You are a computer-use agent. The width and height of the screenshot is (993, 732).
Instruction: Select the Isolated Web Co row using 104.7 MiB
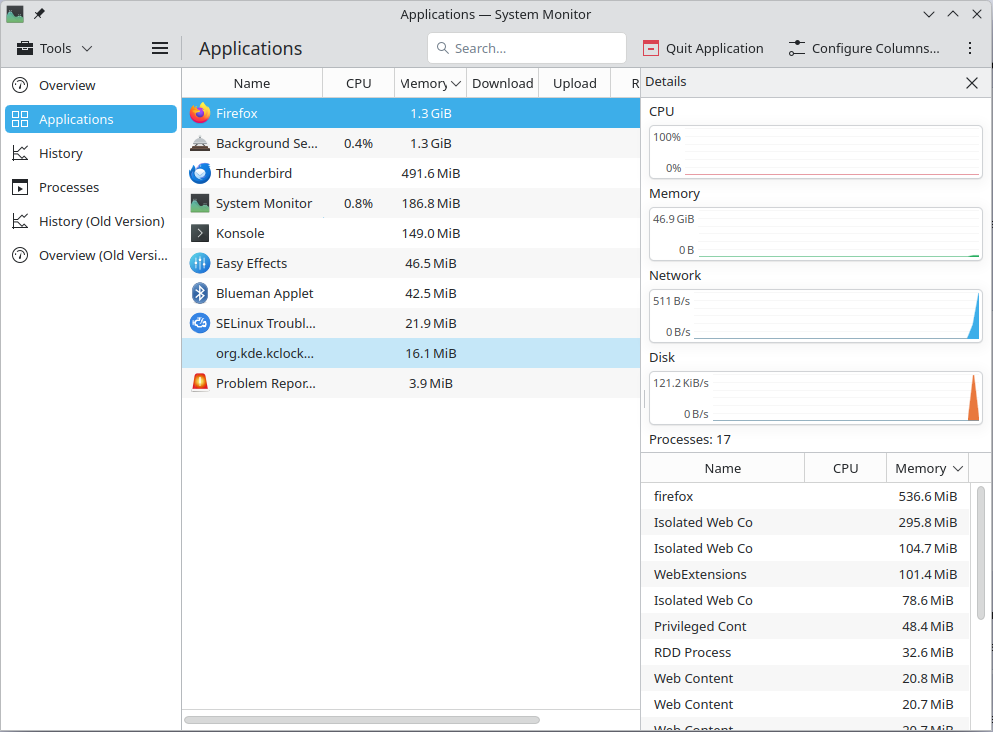806,548
